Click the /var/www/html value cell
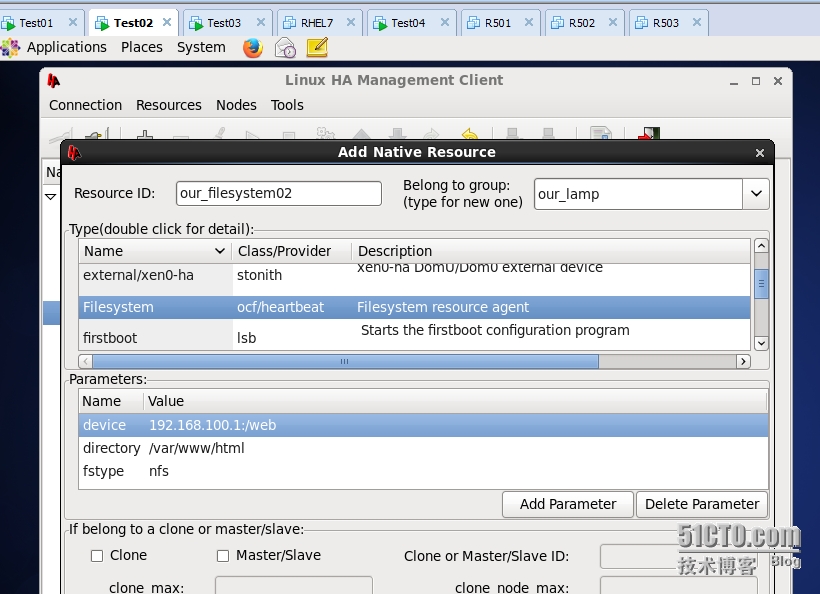Viewport: 820px width, 594px height. [197, 448]
